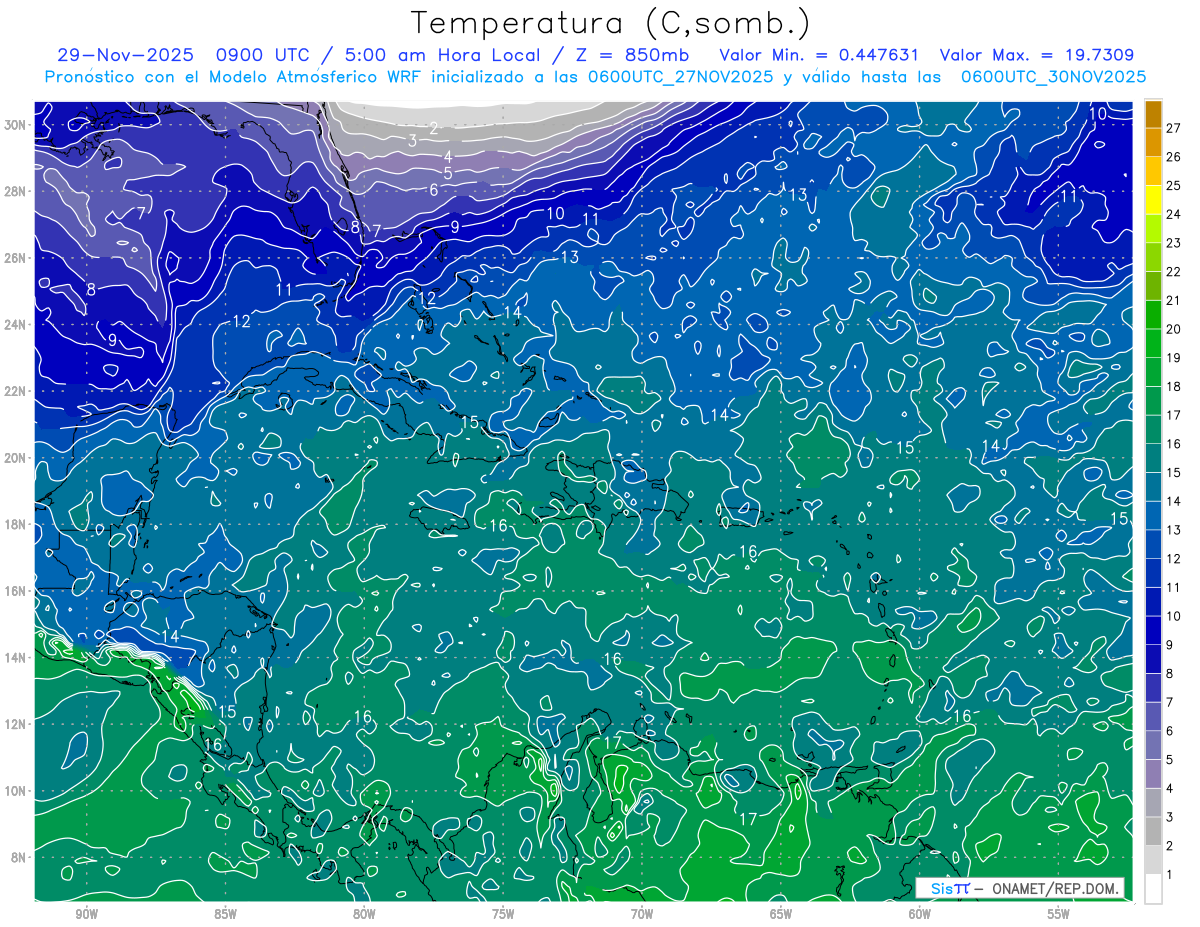Click the contour label "5" on the map
1200x927 pixels.
448,173
